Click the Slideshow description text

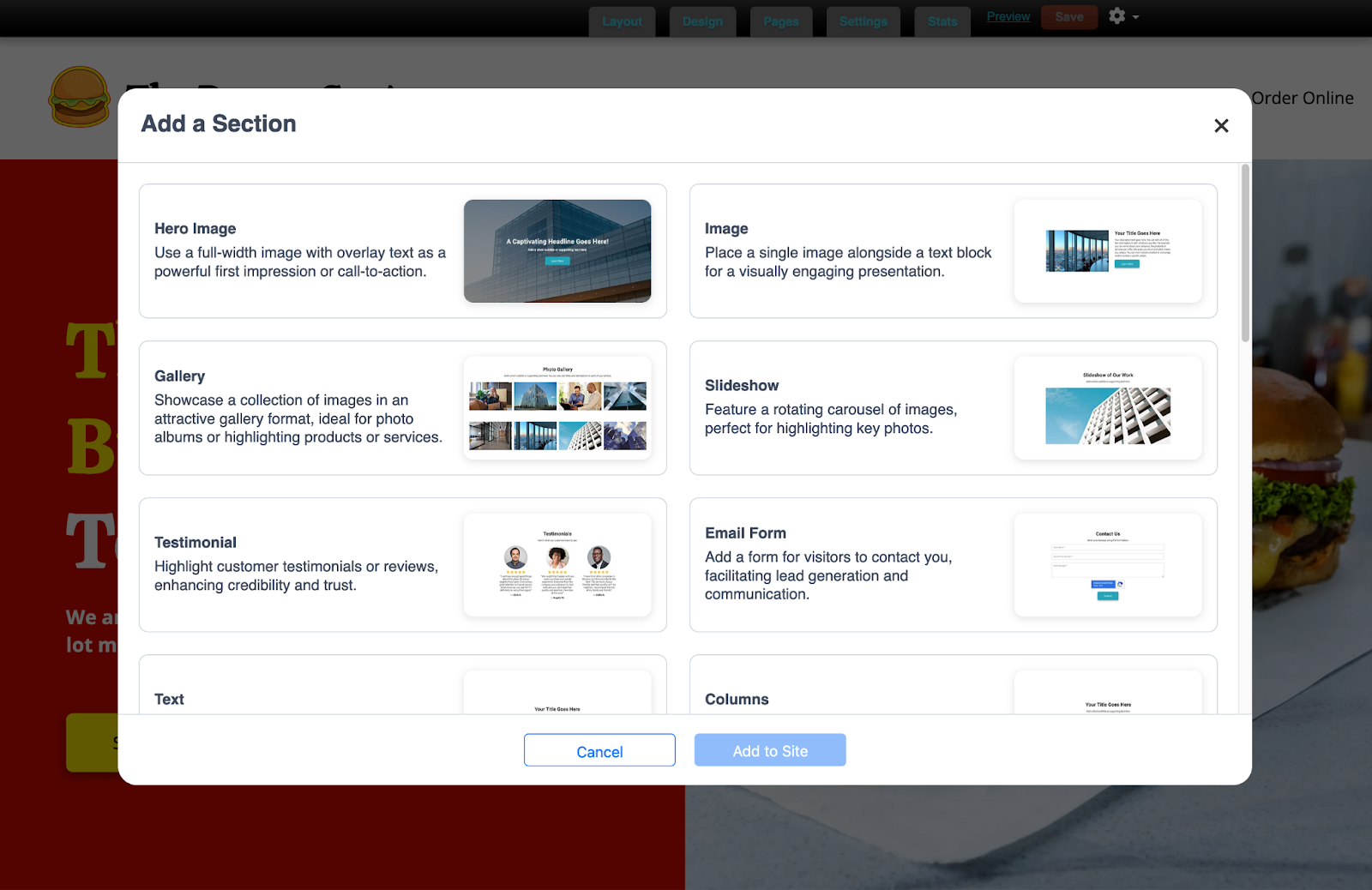click(x=831, y=419)
